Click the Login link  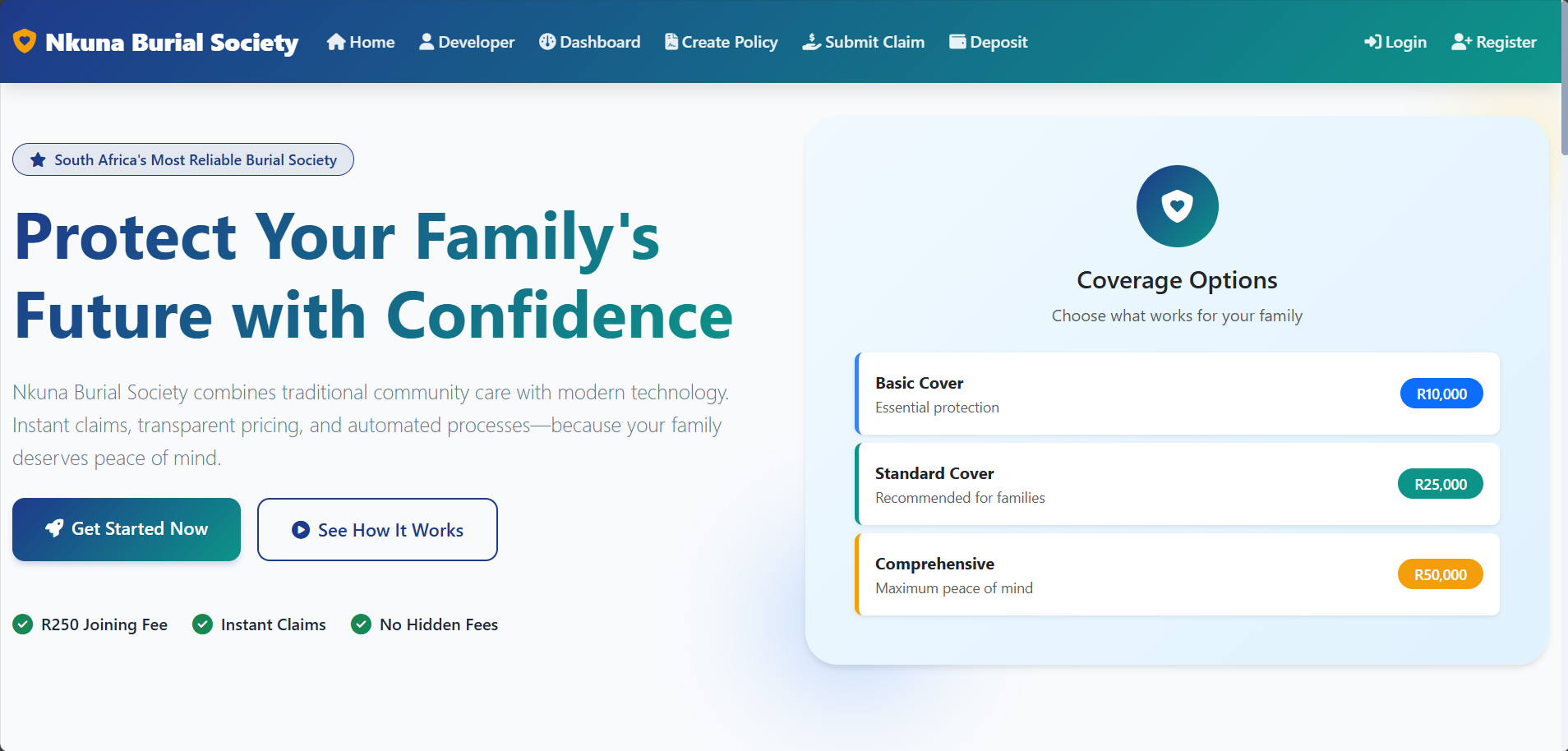click(x=1395, y=42)
